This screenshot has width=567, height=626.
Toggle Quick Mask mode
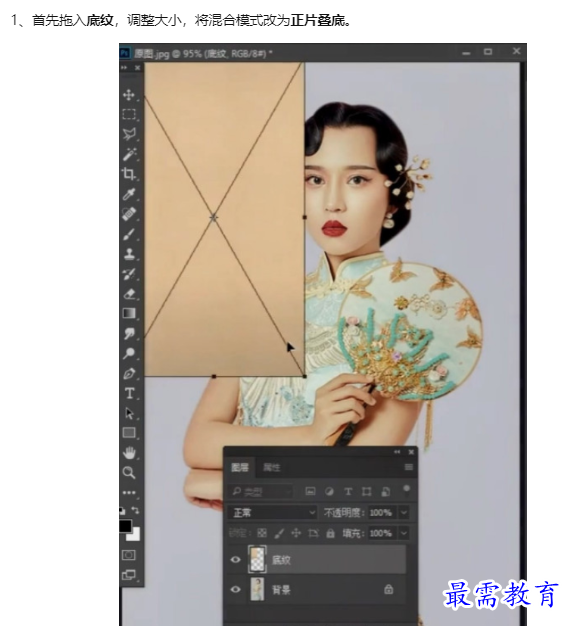pos(129,555)
